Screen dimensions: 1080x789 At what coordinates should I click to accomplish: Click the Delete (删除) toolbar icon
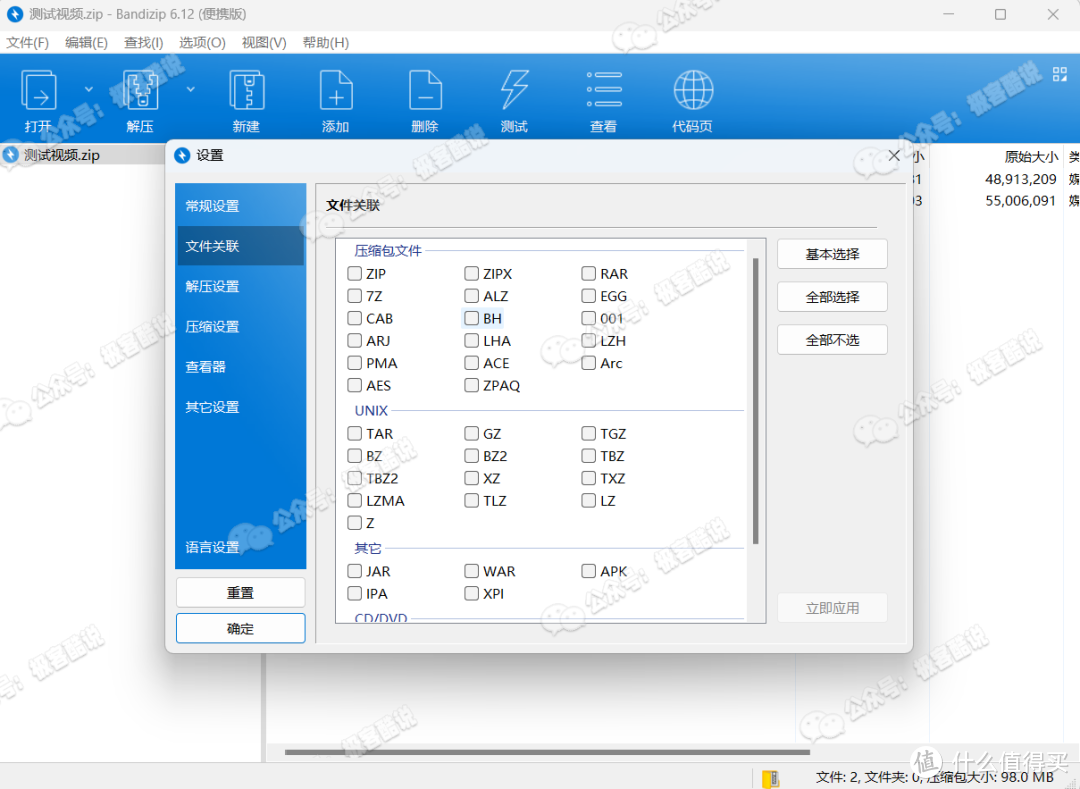pyautogui.click(x=425, y=91)
